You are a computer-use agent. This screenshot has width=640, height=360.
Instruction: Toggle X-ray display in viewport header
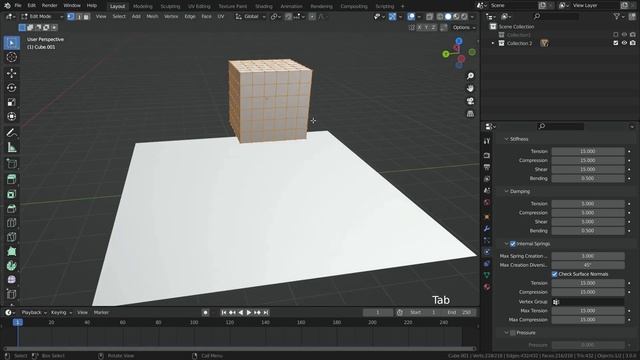429,17
